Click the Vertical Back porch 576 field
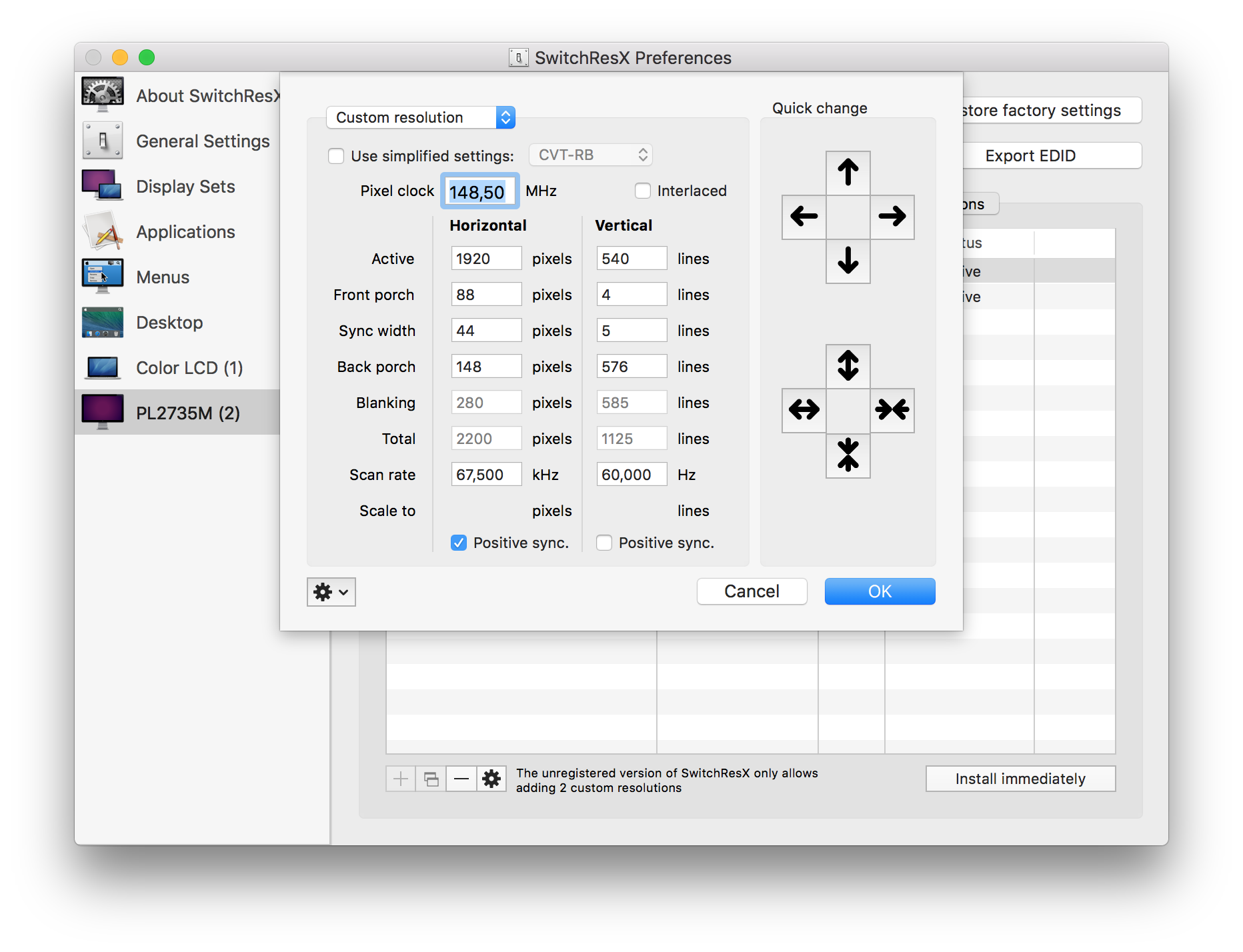1243x952 pixels. (x=632, y=366)
